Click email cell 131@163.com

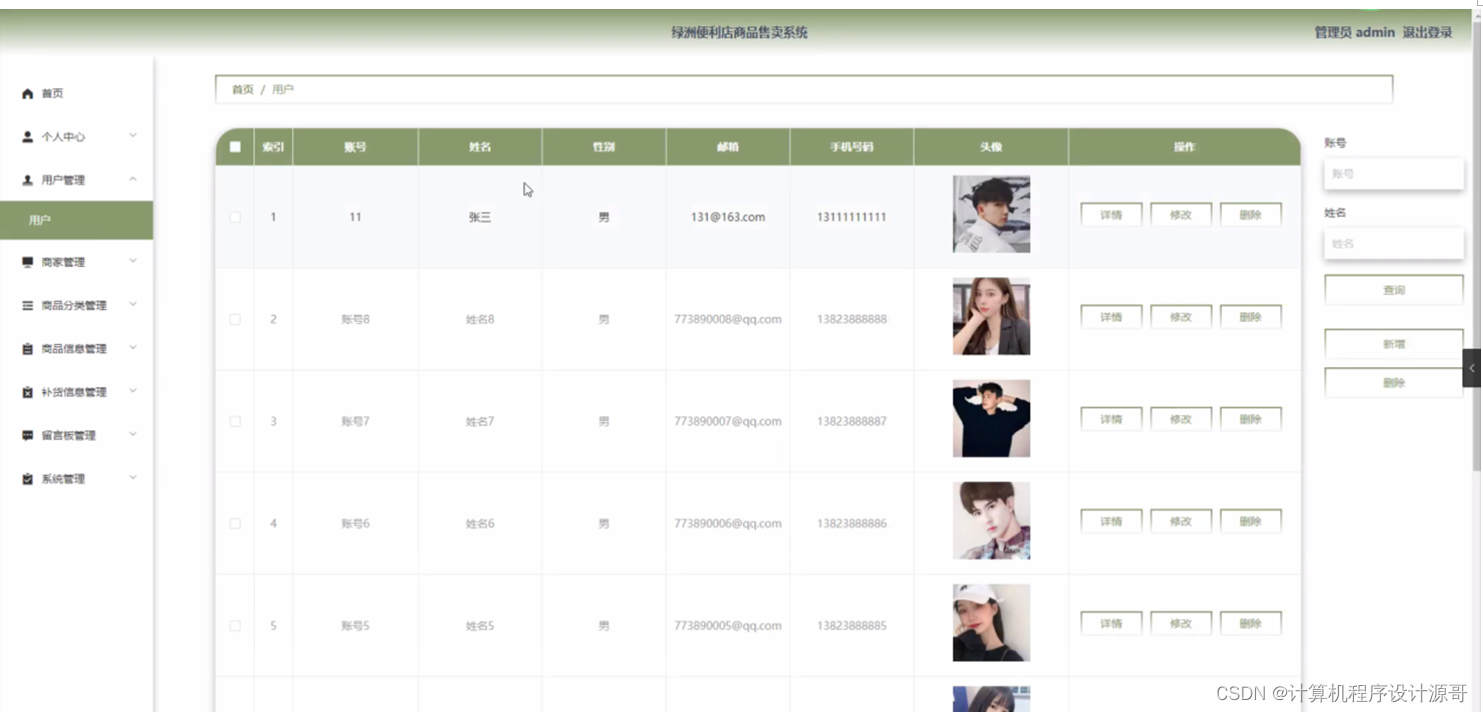(728, 217)
